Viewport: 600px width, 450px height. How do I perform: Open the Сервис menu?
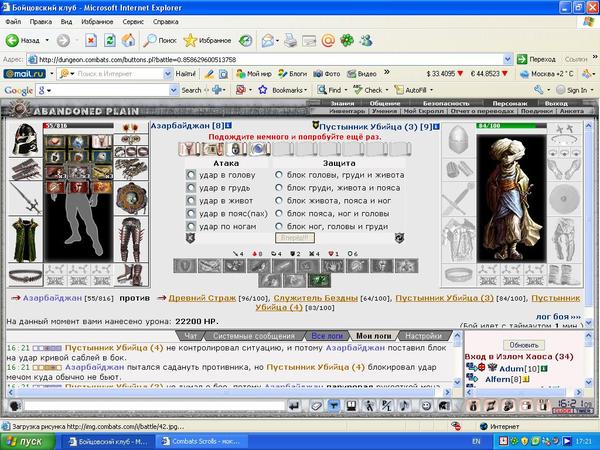[x=133, y=22]
